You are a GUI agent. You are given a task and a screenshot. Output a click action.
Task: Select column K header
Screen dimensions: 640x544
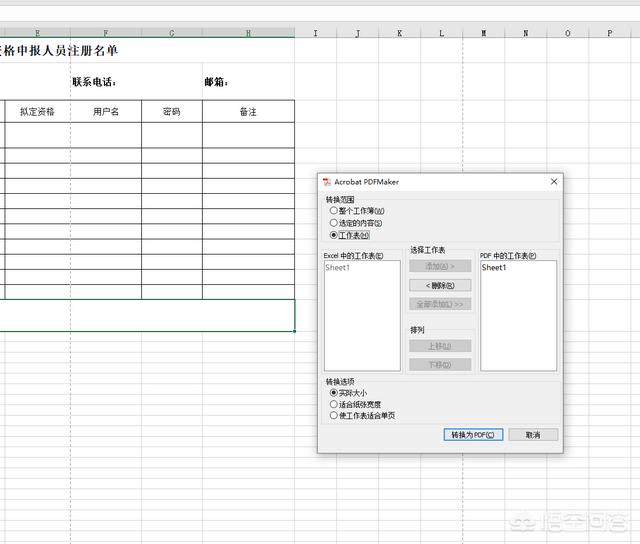[x=400, y=33]
